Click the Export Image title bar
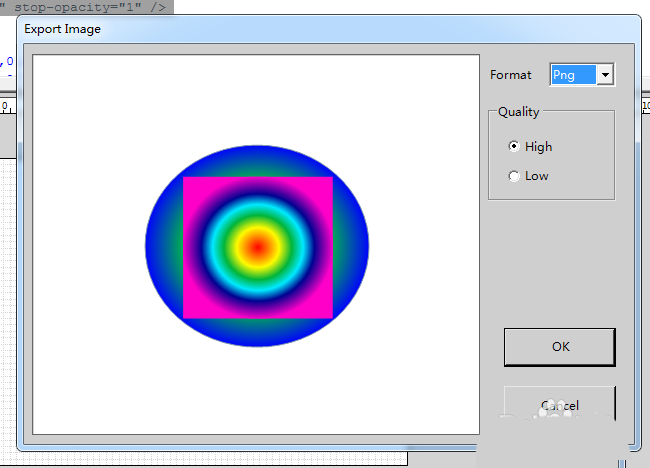The height and width of the screenshot is (468, 650). 329,29
